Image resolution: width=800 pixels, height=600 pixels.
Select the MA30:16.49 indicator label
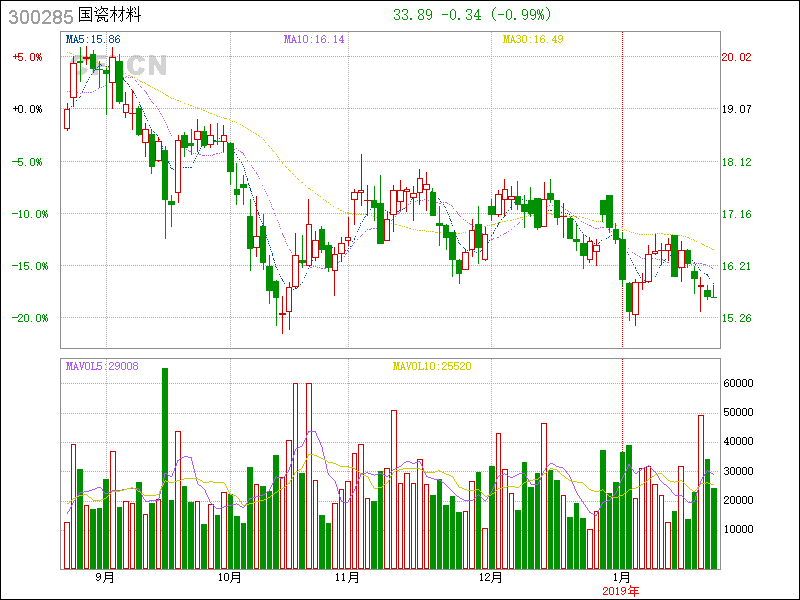point(533,39)
